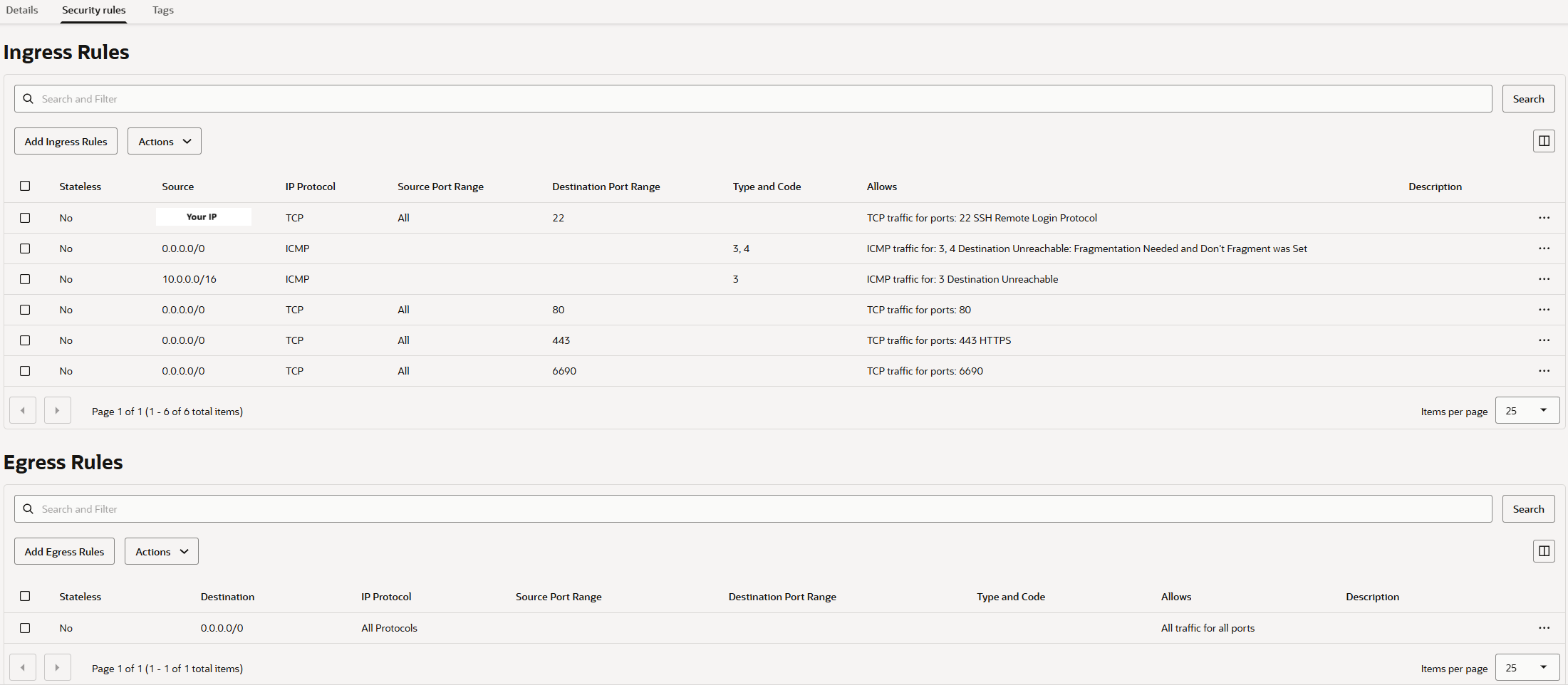Click the Add Egress Rules button
The height and width of the screenshot is (685, 1568).
pyautogui.click(x=64, y=552)
